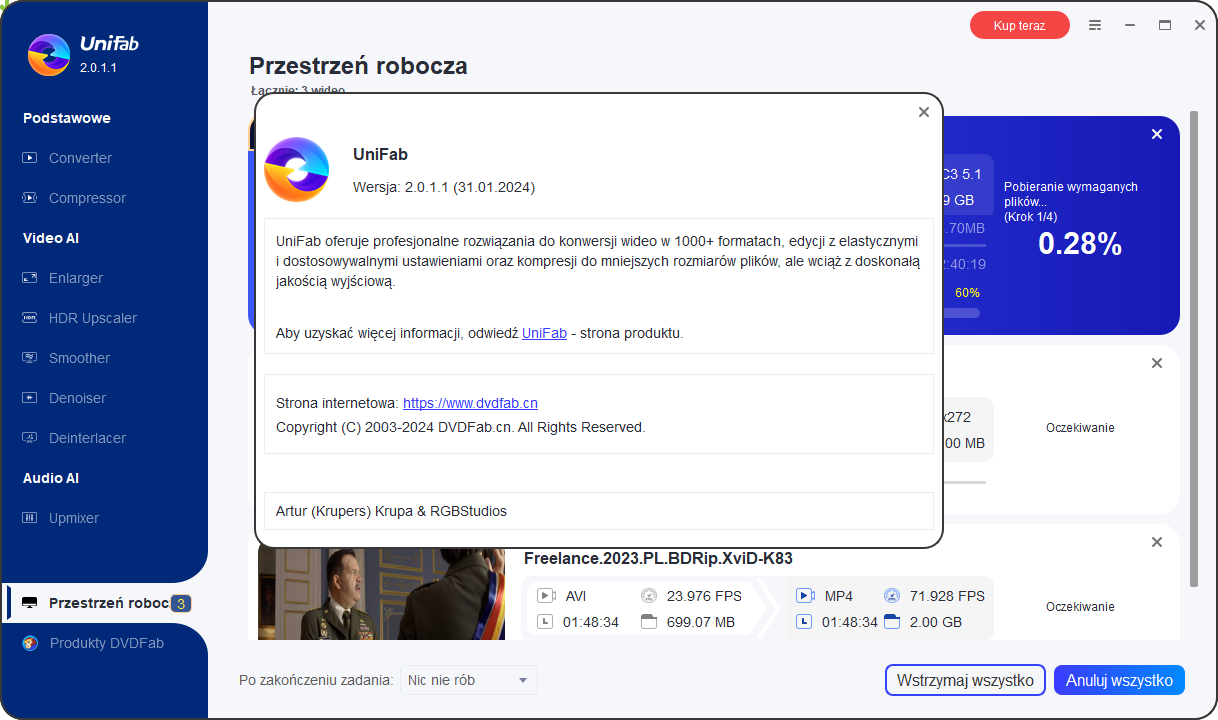Open the https://www.dvdfab.cn link
Viewport: 1218px width, 720px height.
coord(470,403)
